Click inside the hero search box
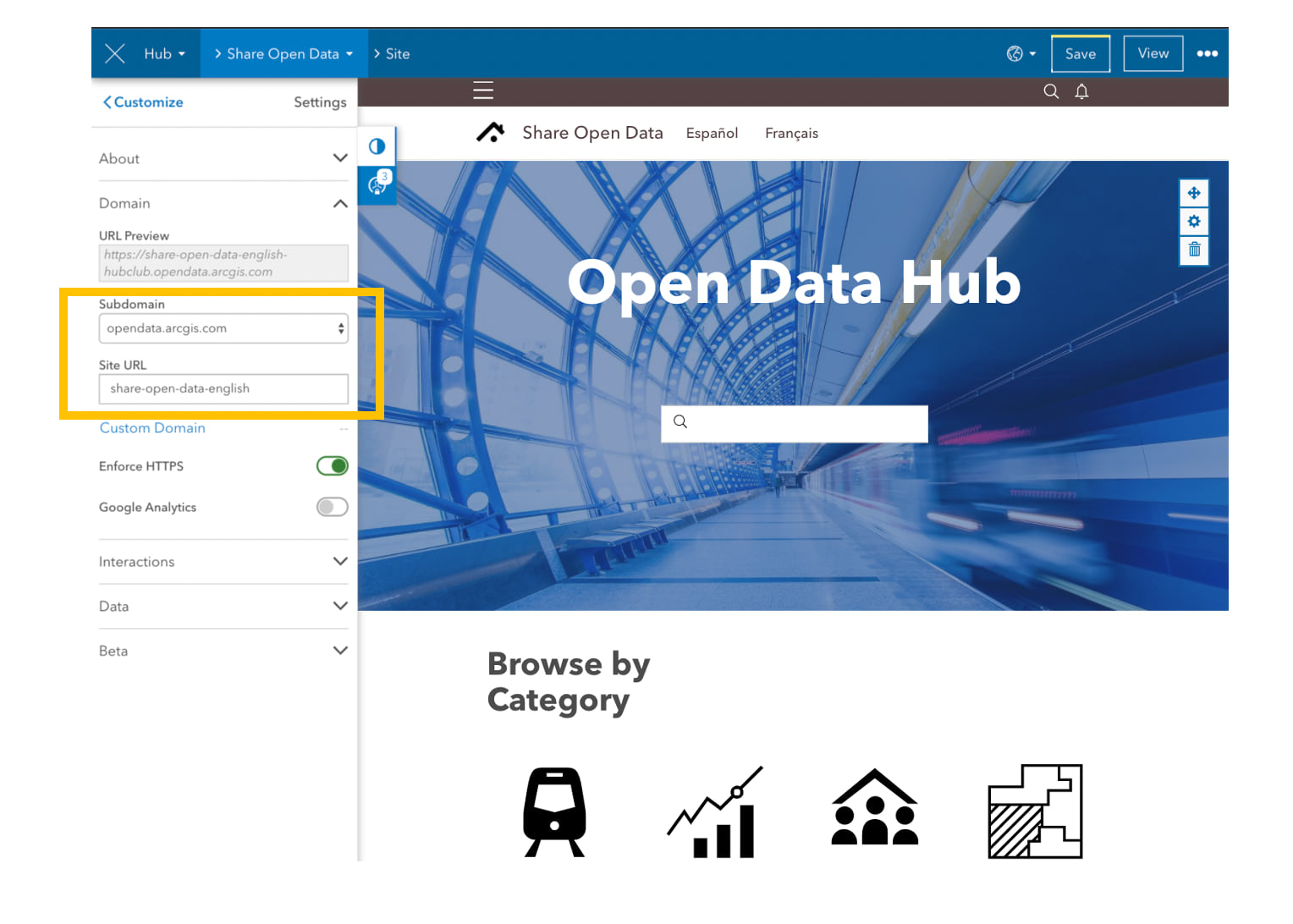Image resolution: width=1293 pixels, height=924 pixels. tap(795, 424)
